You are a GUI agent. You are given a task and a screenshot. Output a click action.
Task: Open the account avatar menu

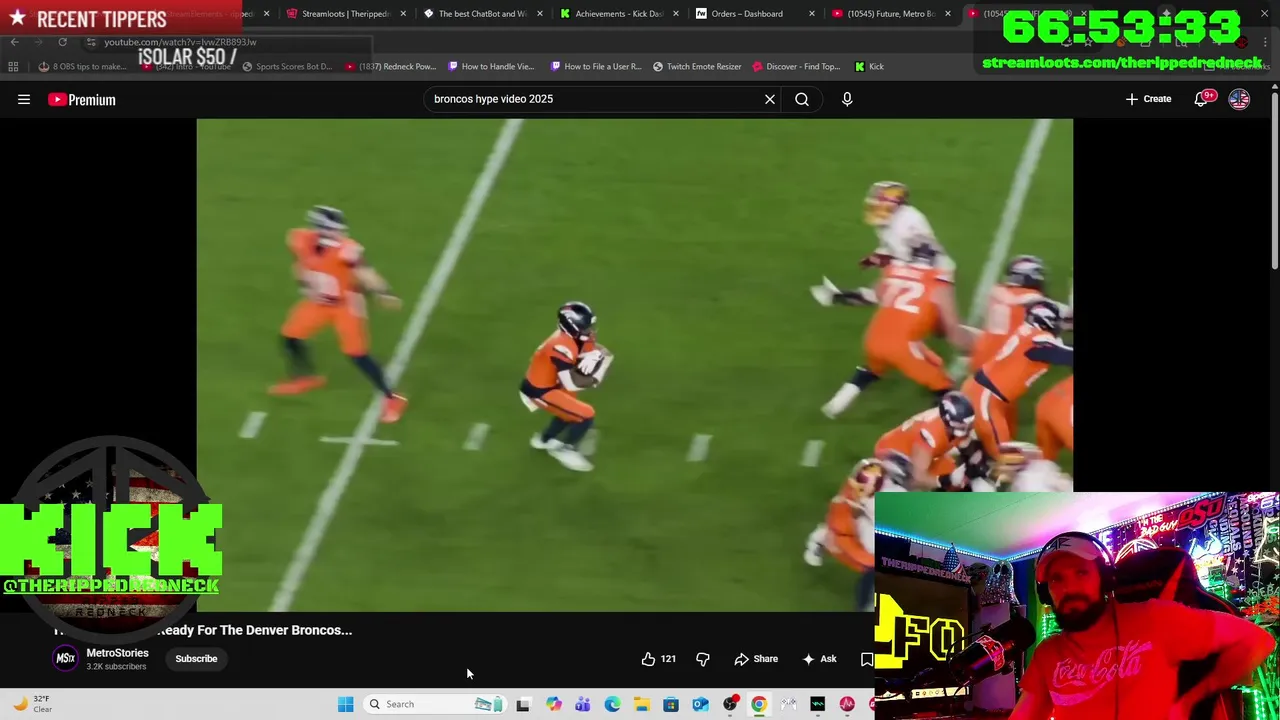(1239, 99)
